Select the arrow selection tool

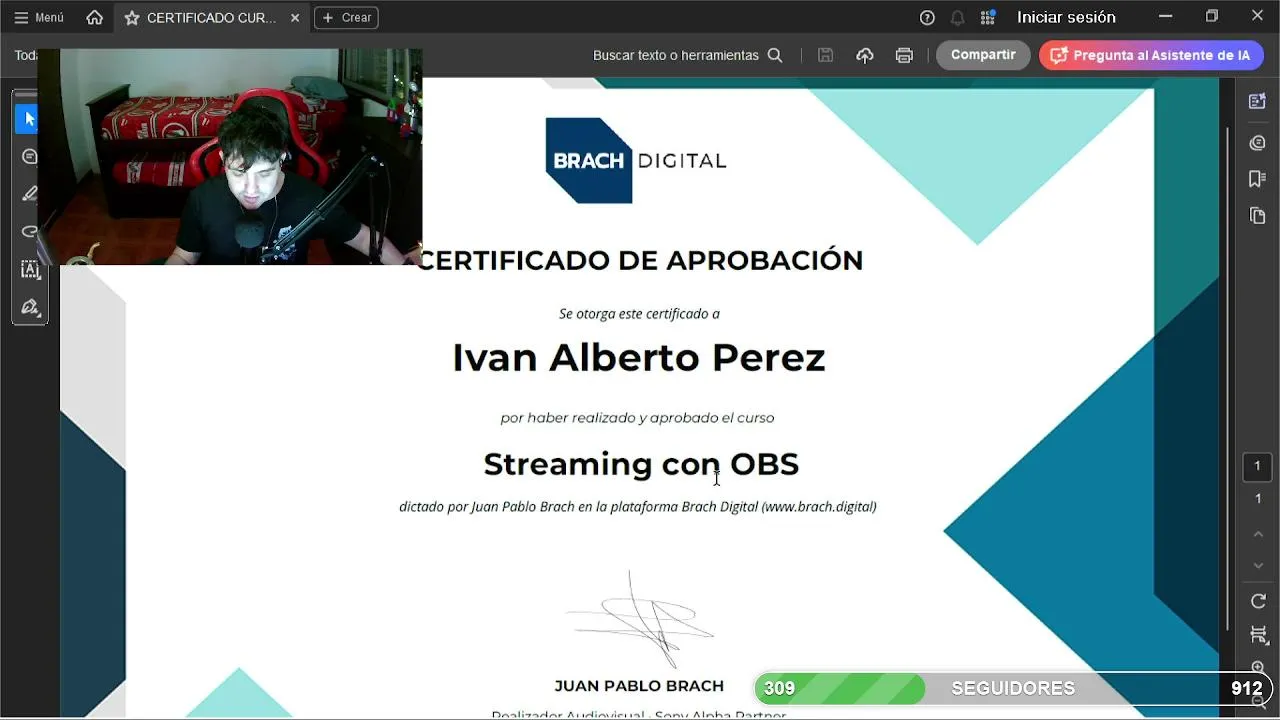click(29, 119)
